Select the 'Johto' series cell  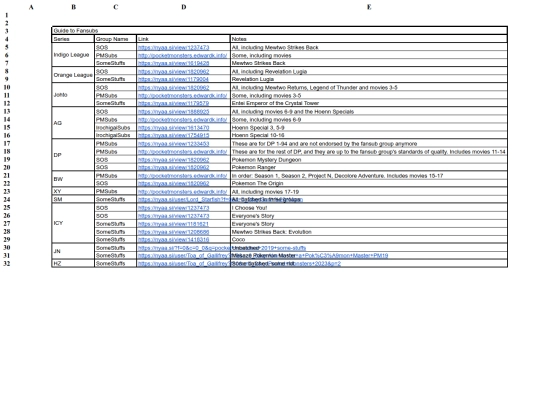point(73,95)
